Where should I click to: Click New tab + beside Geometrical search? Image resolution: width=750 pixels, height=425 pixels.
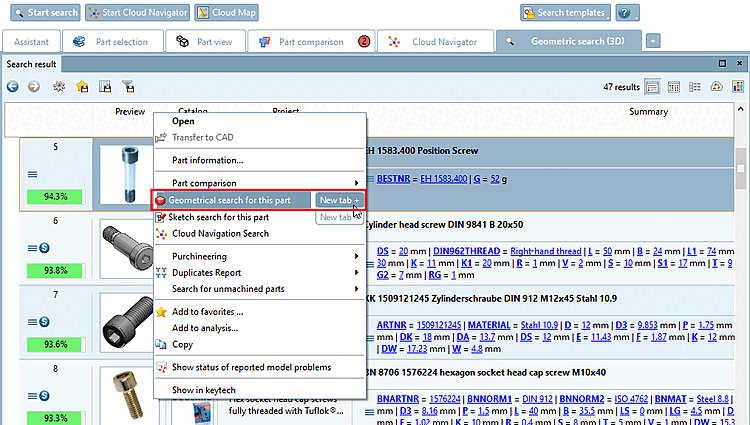click(x=339, y=200)
